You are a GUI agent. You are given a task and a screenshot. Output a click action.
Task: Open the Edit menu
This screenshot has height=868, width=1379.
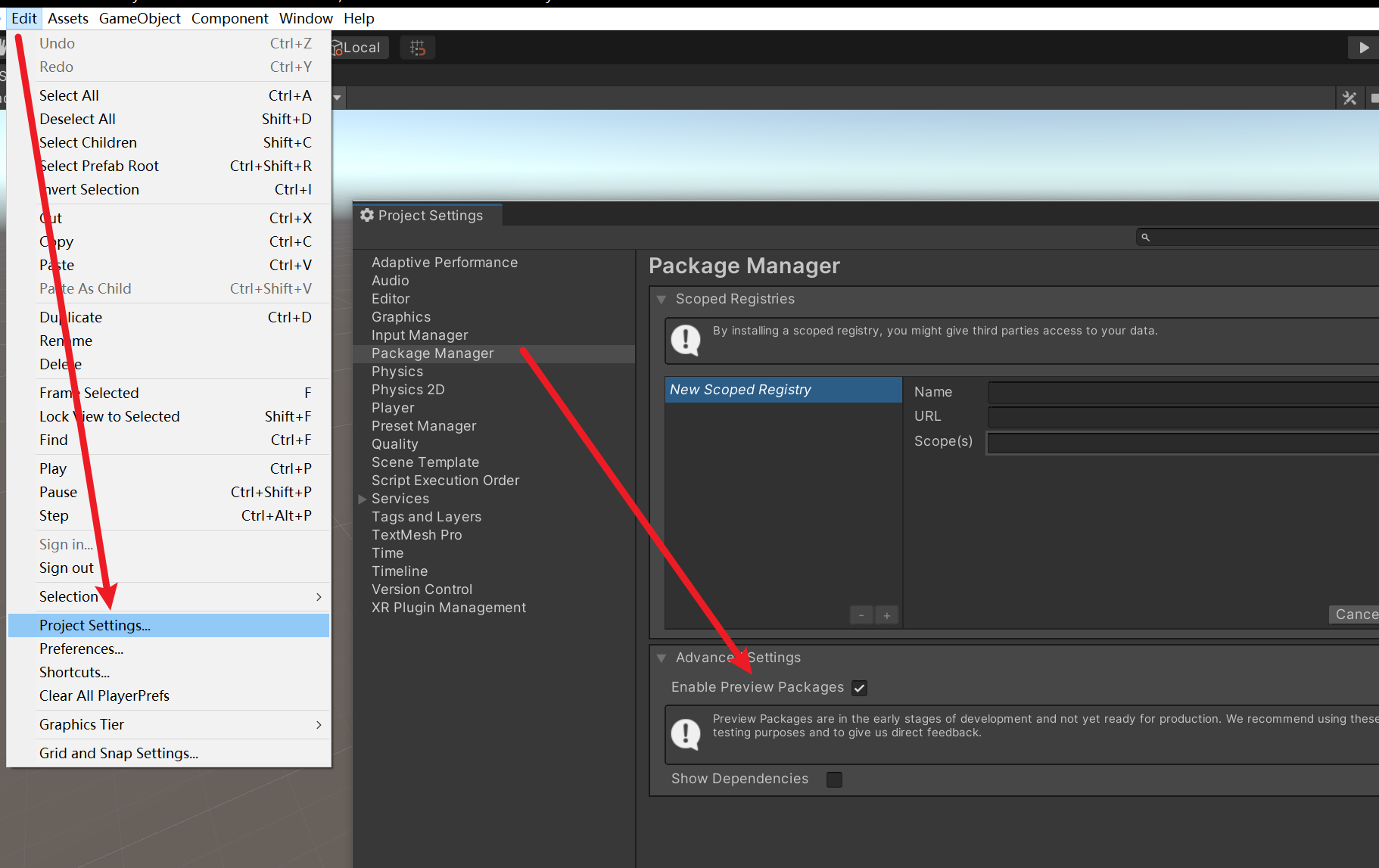point(24,18)
